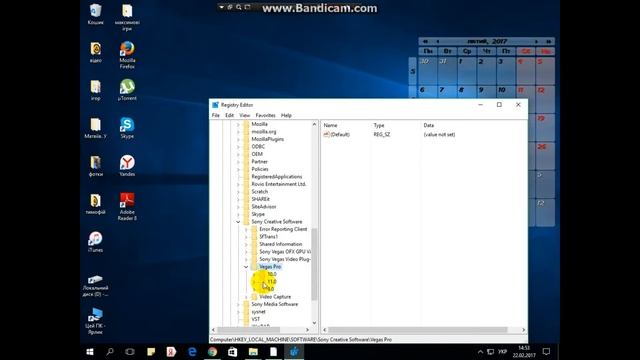Launch the Skype desktop shortcut
This screenshot has width=640, height=360.
tap(127, 128)
